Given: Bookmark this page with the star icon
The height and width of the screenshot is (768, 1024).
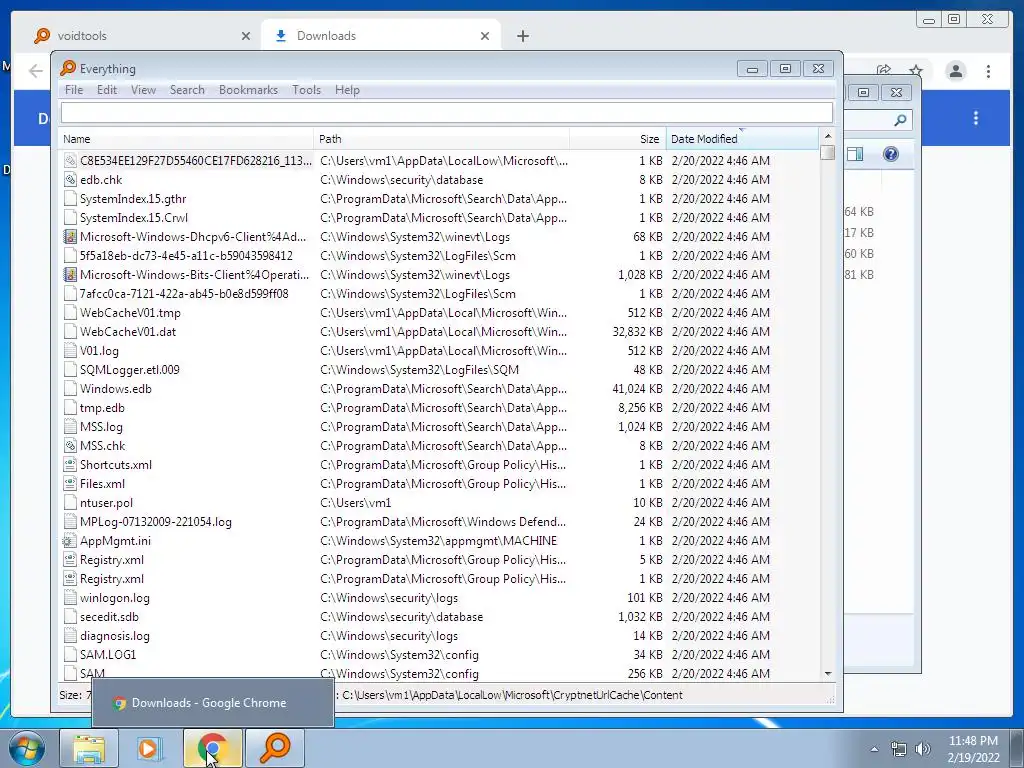Looking at the screenshot, I should click(x=916, y=70).
